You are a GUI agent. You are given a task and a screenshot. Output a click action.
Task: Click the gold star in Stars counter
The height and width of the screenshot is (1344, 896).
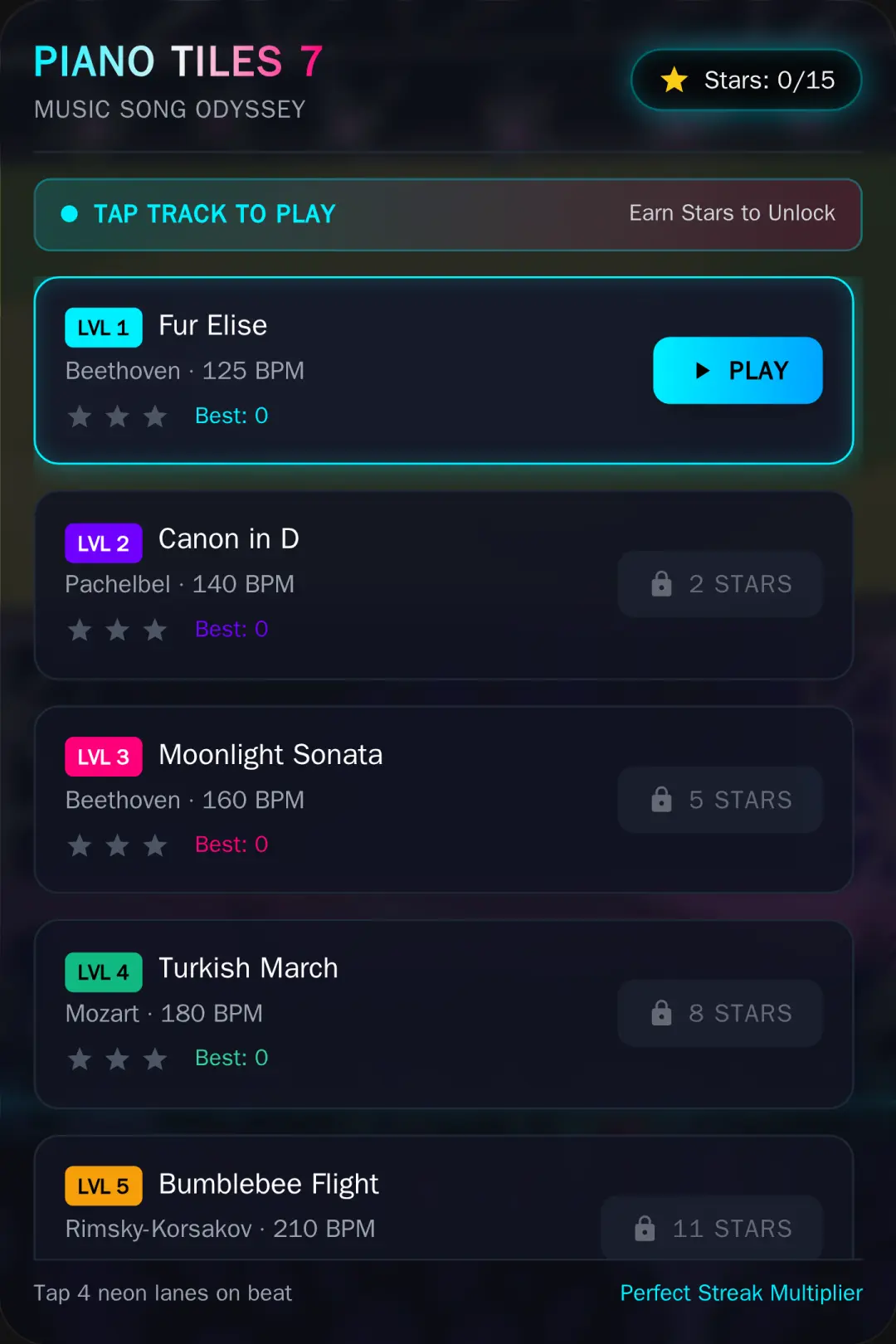click(674, 80)
